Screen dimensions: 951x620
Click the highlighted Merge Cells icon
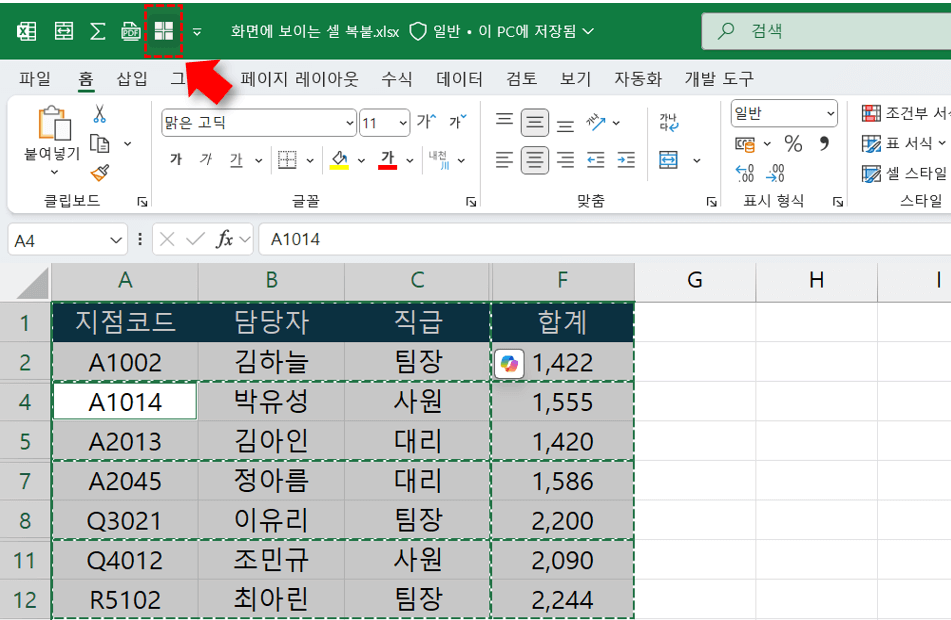pyautogui.click(x=165, y=31)
